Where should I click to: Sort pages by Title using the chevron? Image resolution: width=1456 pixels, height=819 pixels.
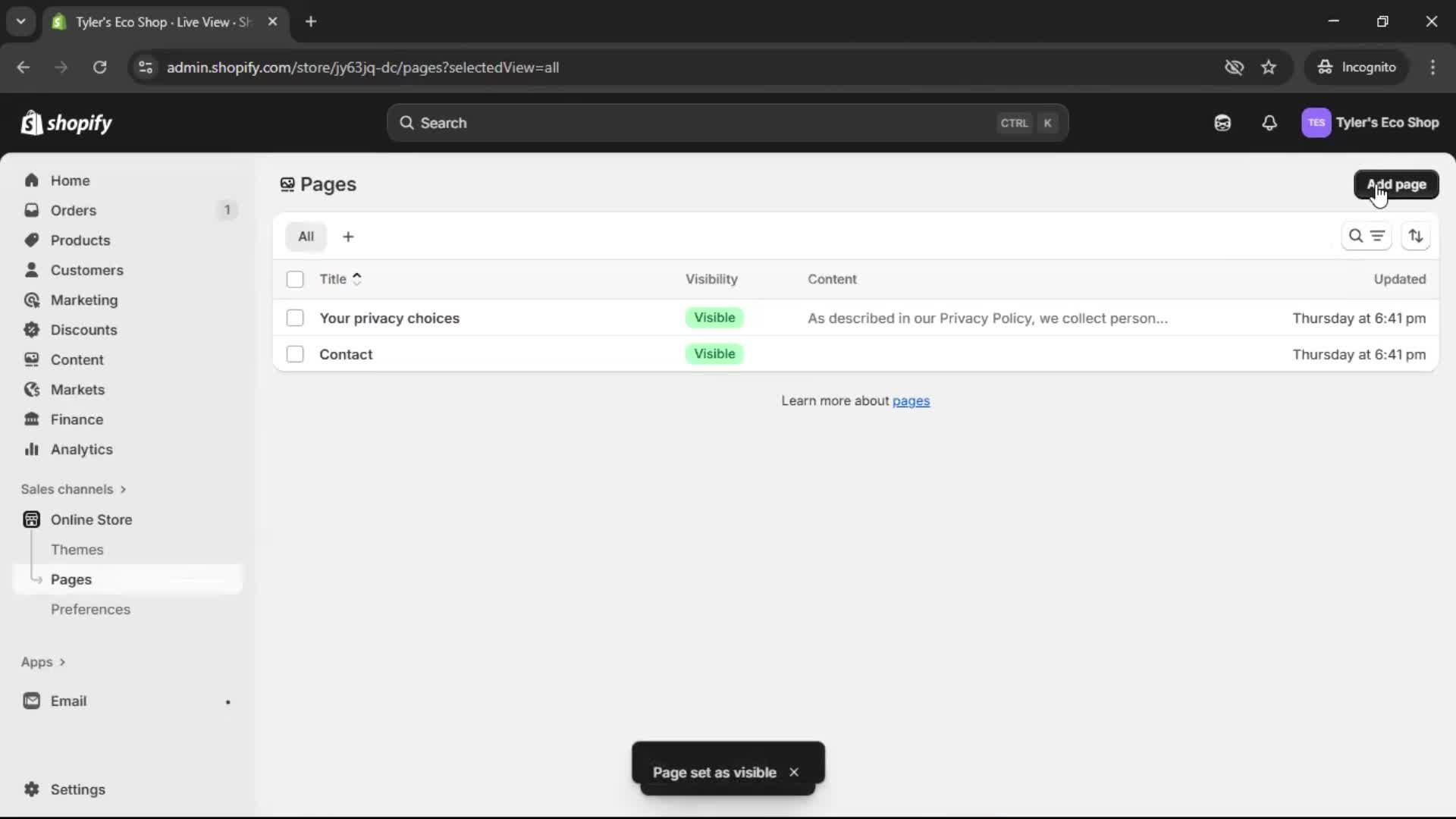[357, 279]
